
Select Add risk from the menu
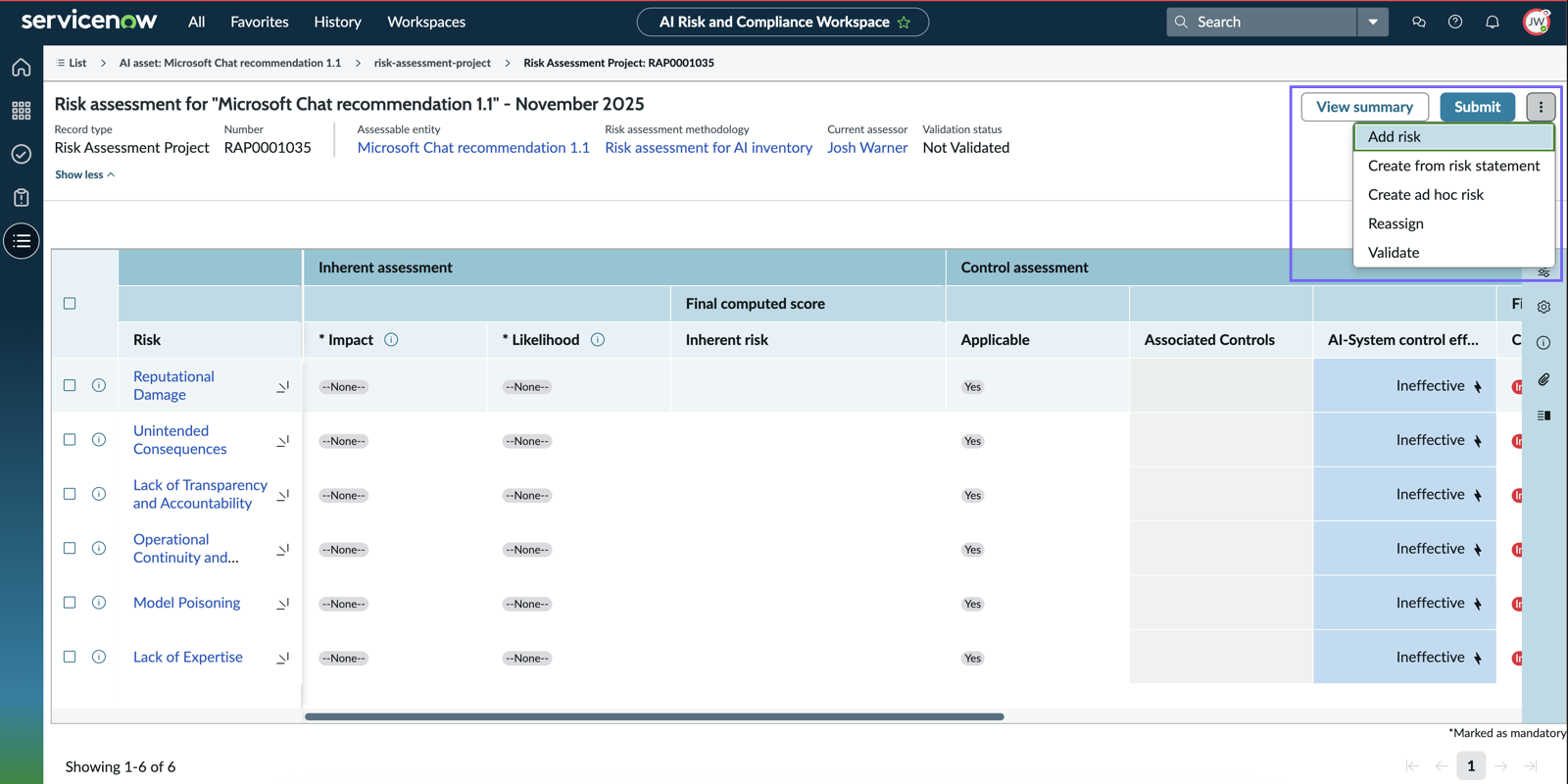pyautogui.click(x=1454, y=137)
